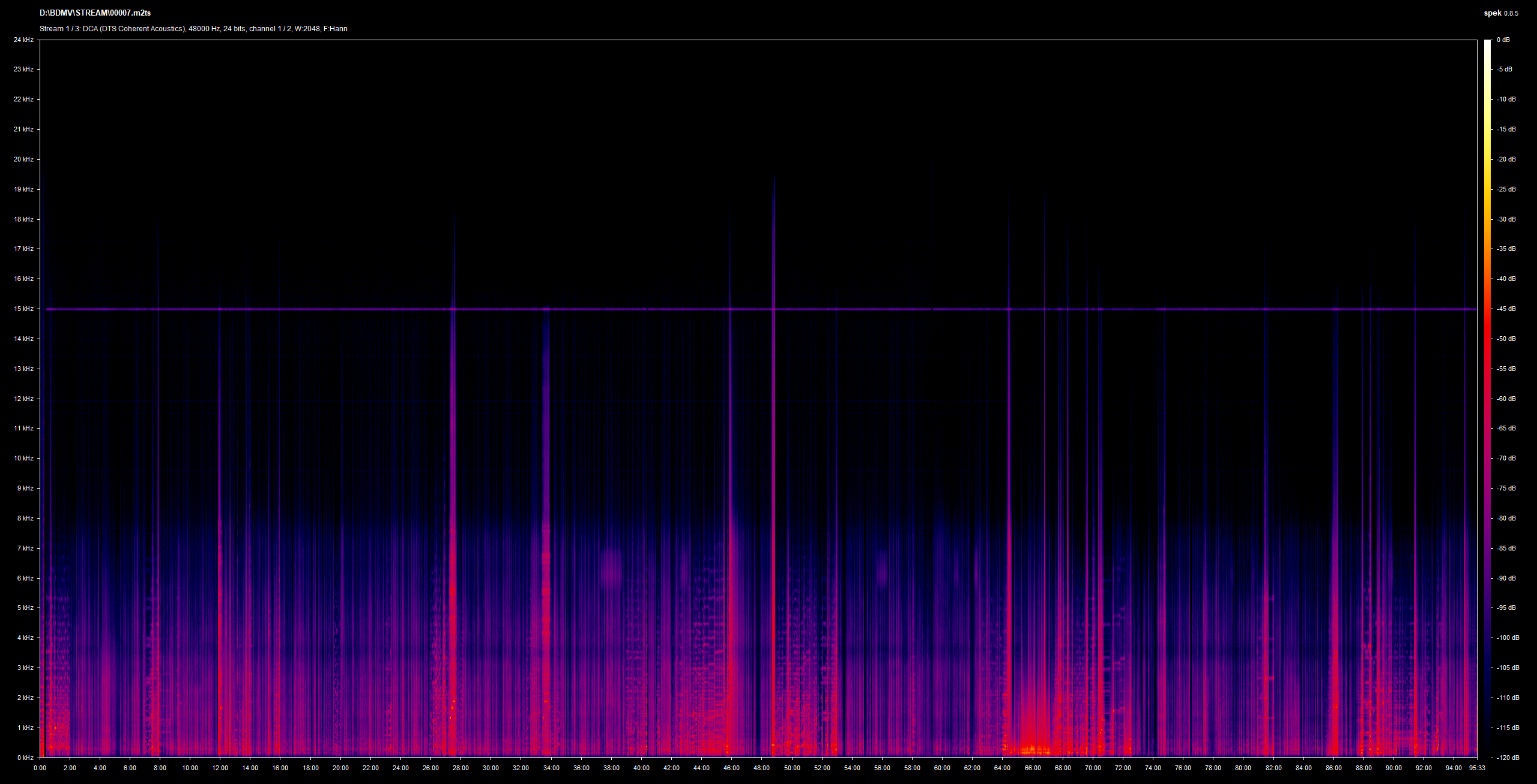Click the 82:00 time axis marker

point(1273,768)
